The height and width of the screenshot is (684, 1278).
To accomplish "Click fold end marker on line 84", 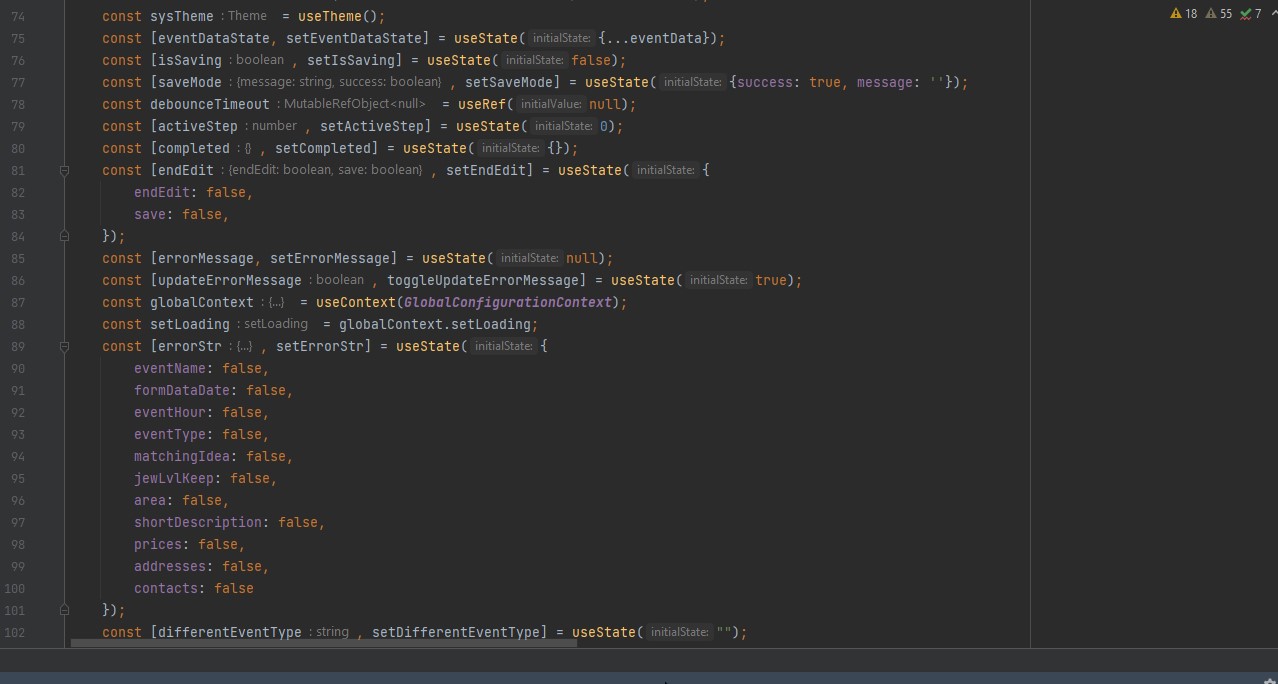I will tap(64, 236).
